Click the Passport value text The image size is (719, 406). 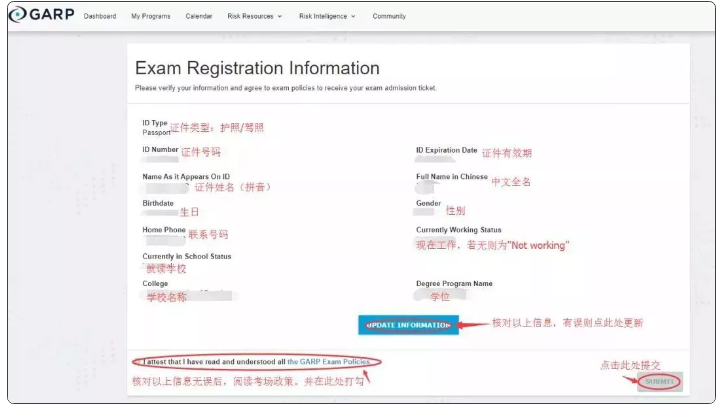click(156, 132)
